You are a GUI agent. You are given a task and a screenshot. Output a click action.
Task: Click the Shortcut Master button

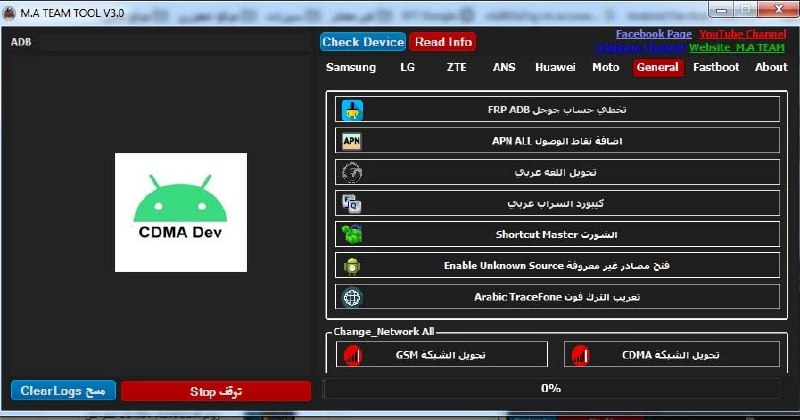coord(557,235)
